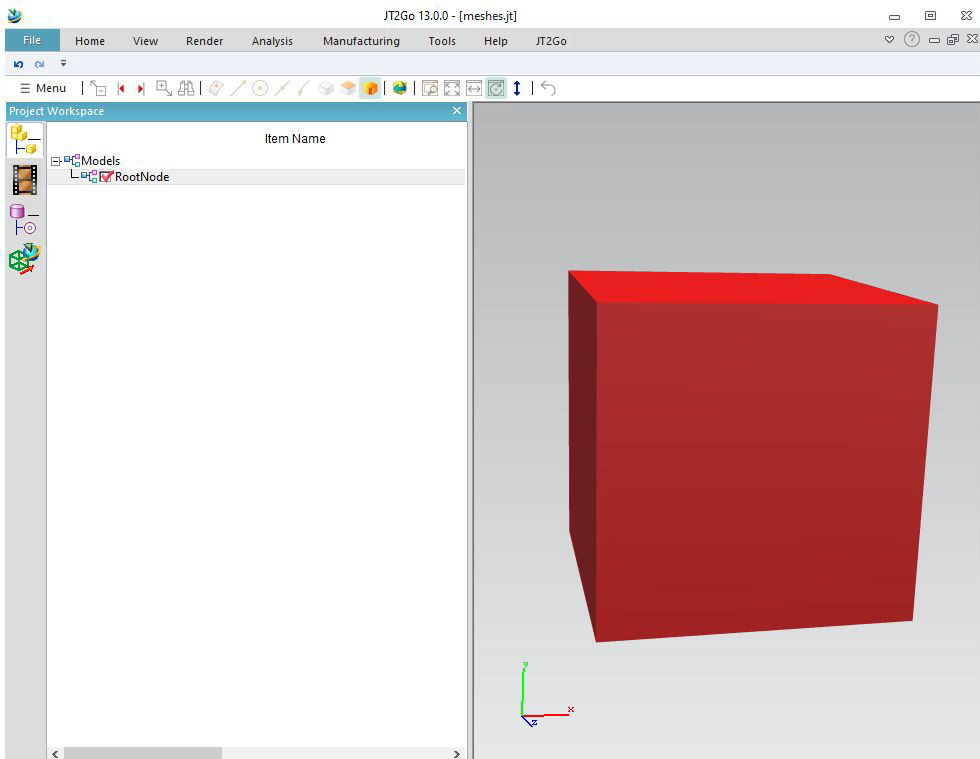The width and height of the screenshot is (980, 759).
Task: Select the red cube in the viewport
Action: coord(753,456)
